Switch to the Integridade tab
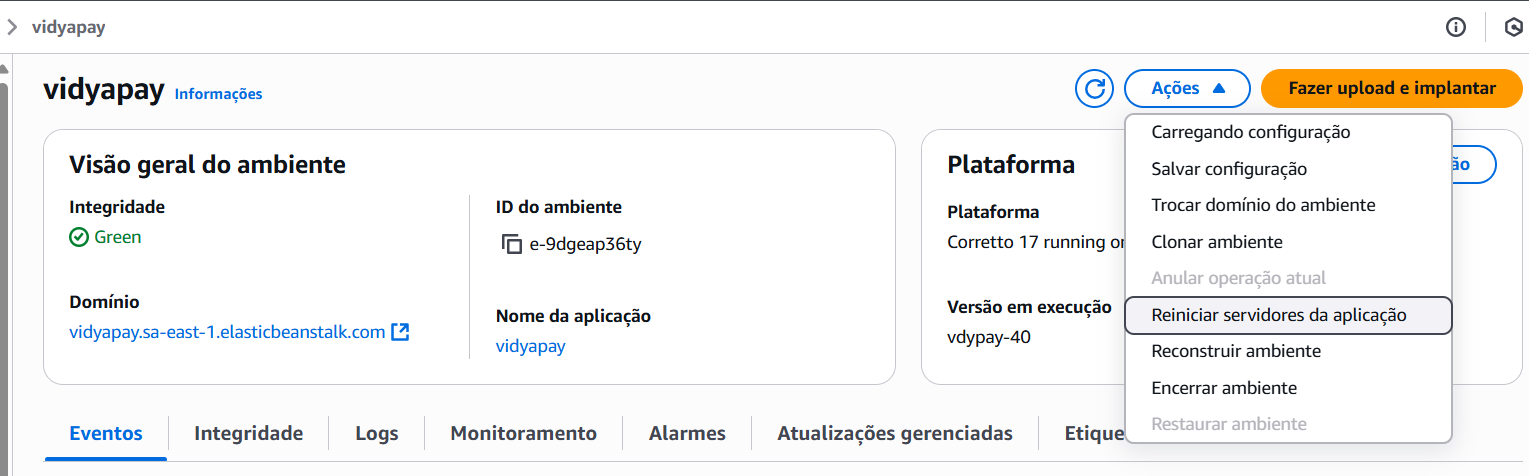The height and width of the screenshot is (476, 1529). [248, 433]
